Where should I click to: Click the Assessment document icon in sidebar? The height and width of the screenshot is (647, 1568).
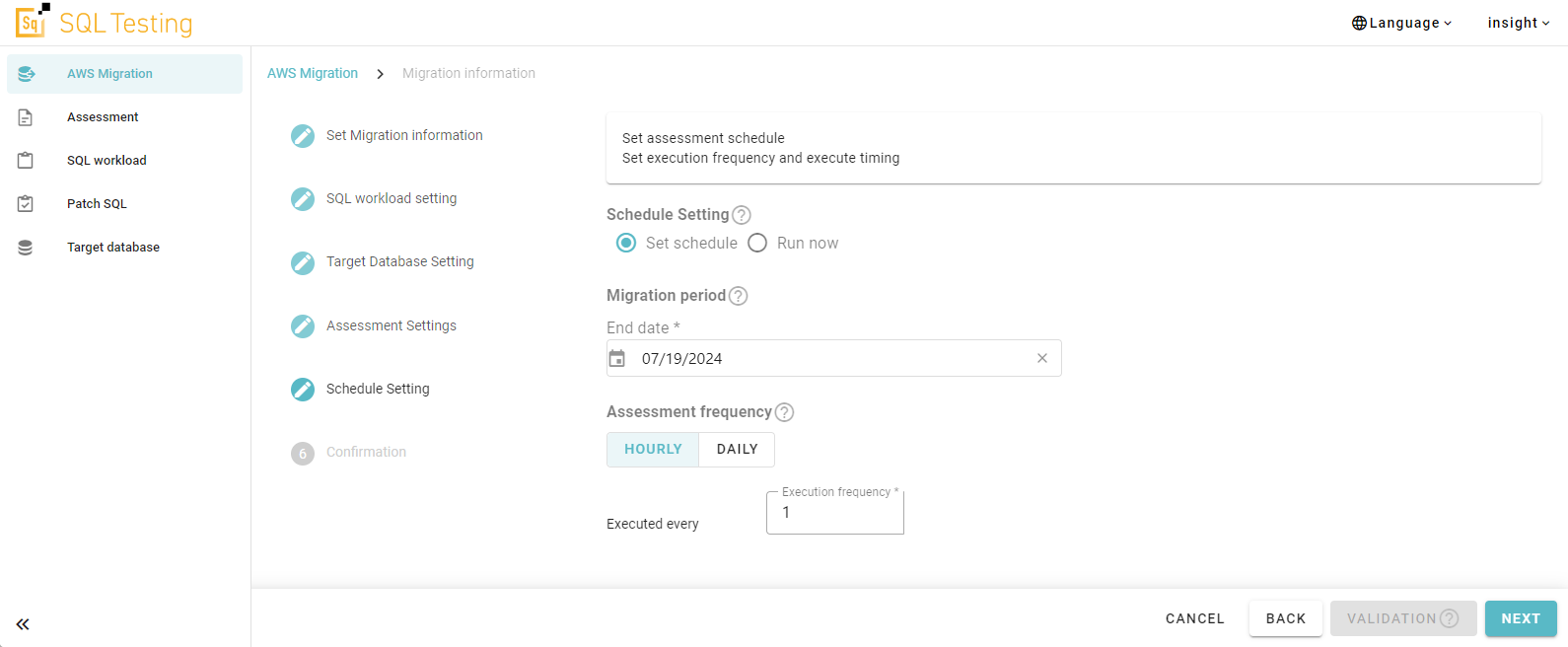click(26, 117)
